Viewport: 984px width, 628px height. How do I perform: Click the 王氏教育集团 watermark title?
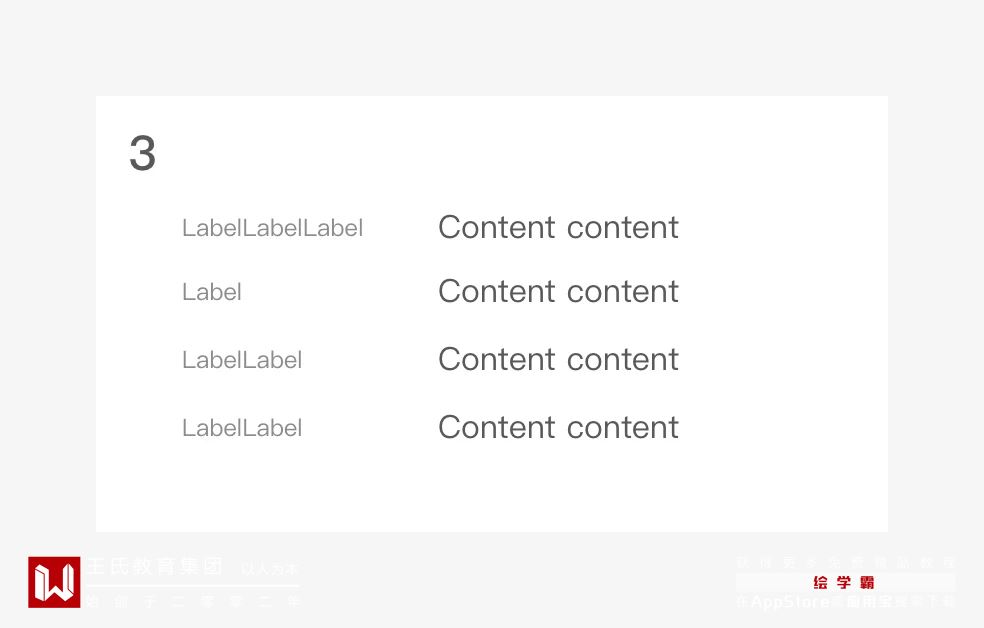click(155, 566)
